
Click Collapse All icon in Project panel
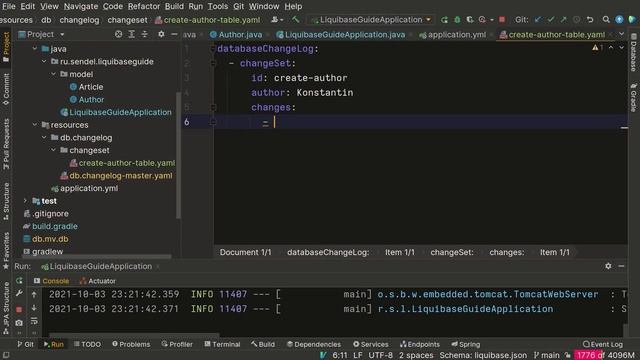pyautogui.click(x=144, y=34)
